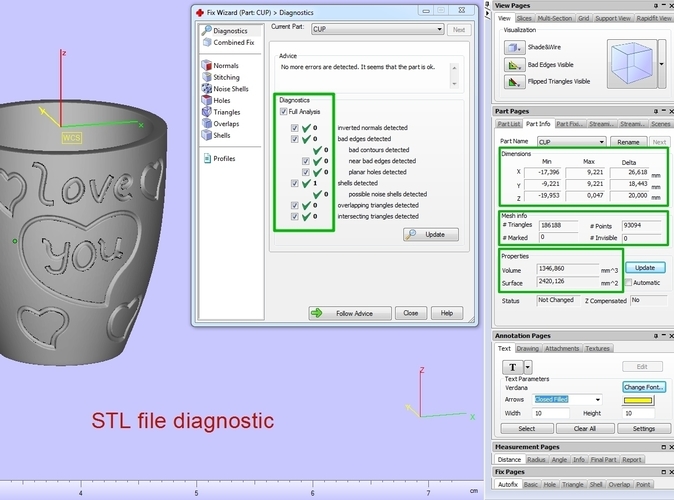Toggle planar holes detected checkbox
This screenshot has width=674, height=500.
306,172
